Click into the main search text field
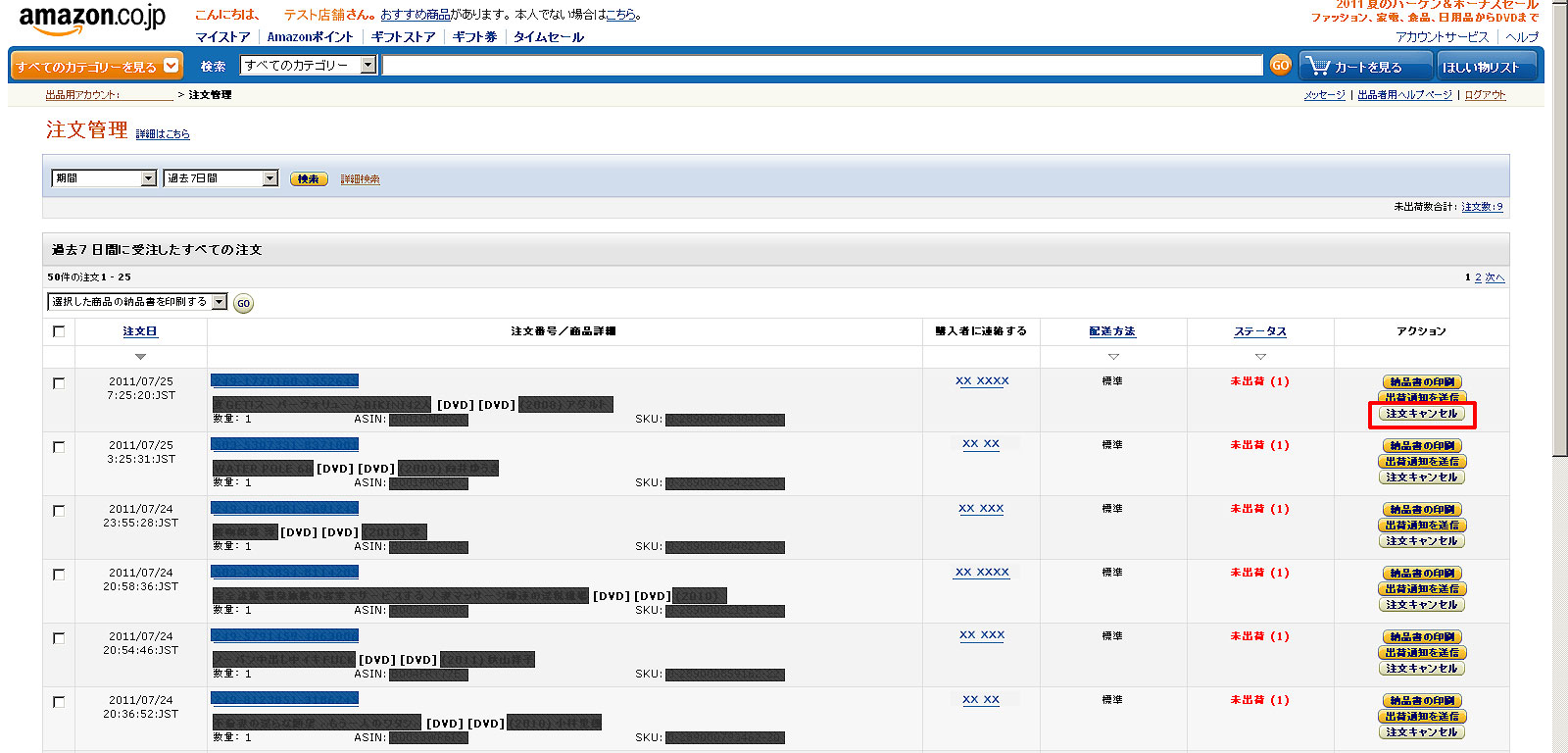Image resolution: width=1568 pixels, height=753 pixels. point(821,66)
